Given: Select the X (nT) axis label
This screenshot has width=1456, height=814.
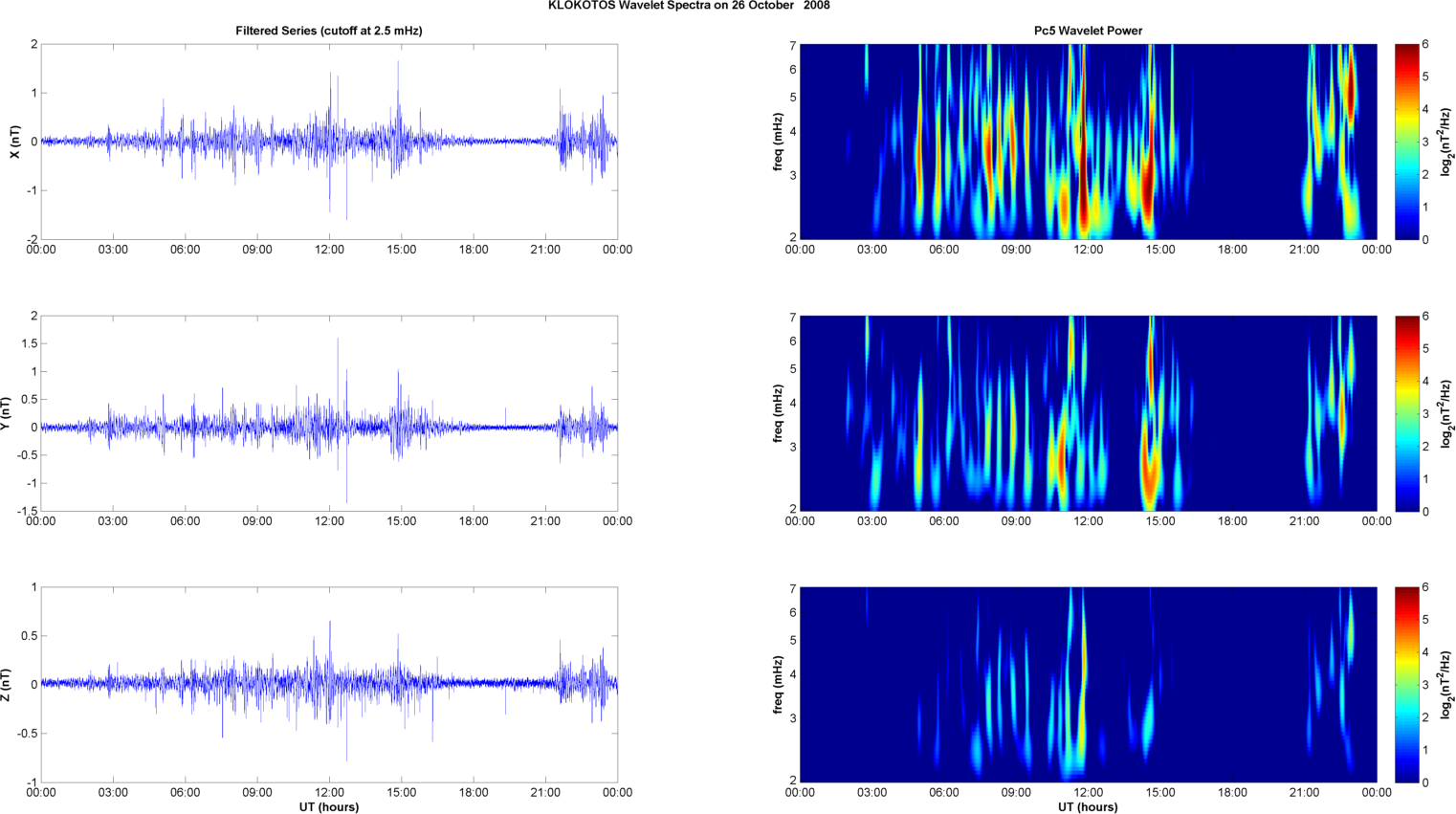Looking at the screenshot, I should [x=14, y=142].
